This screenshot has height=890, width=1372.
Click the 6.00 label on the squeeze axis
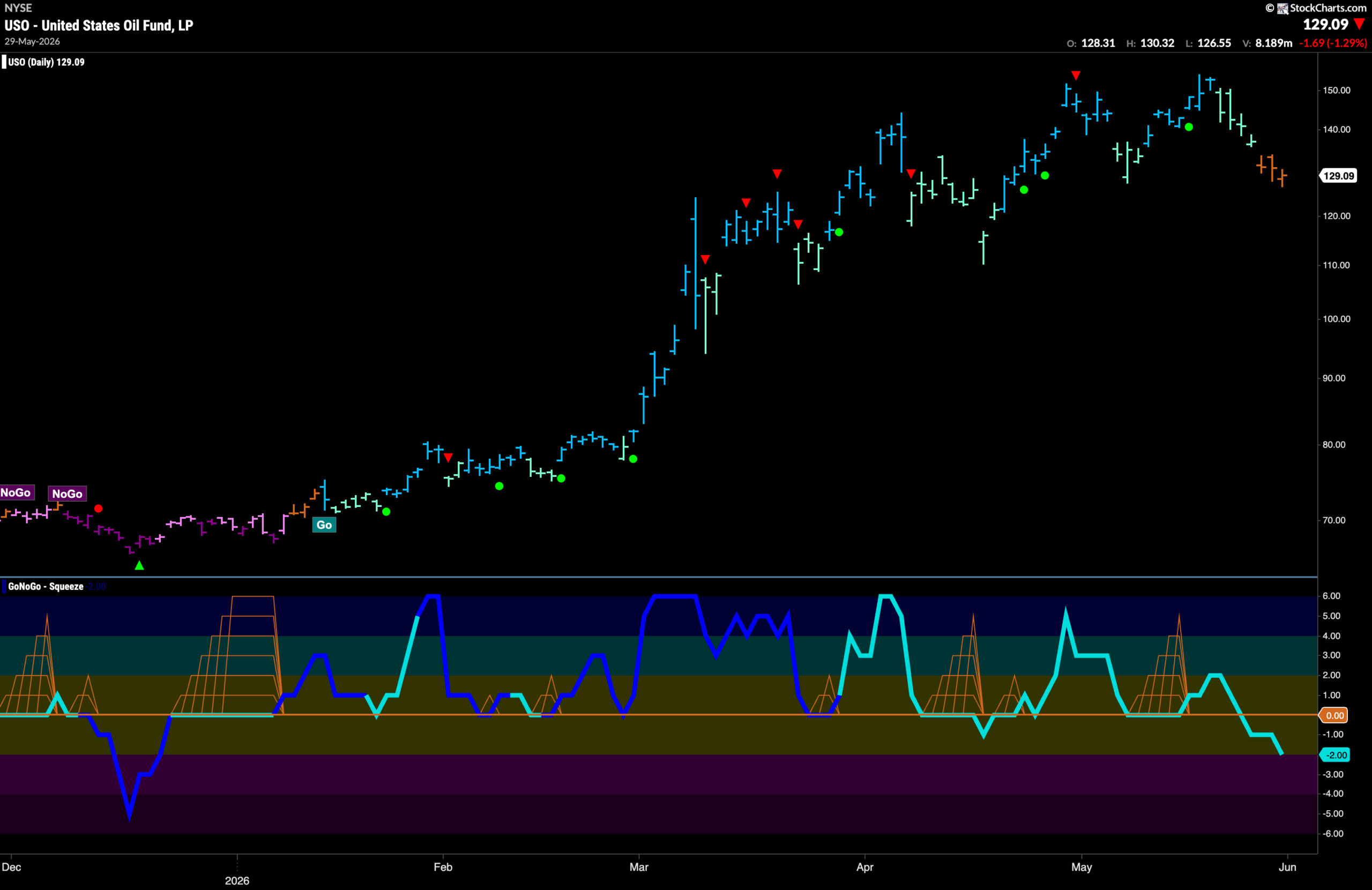point(1331,596)
